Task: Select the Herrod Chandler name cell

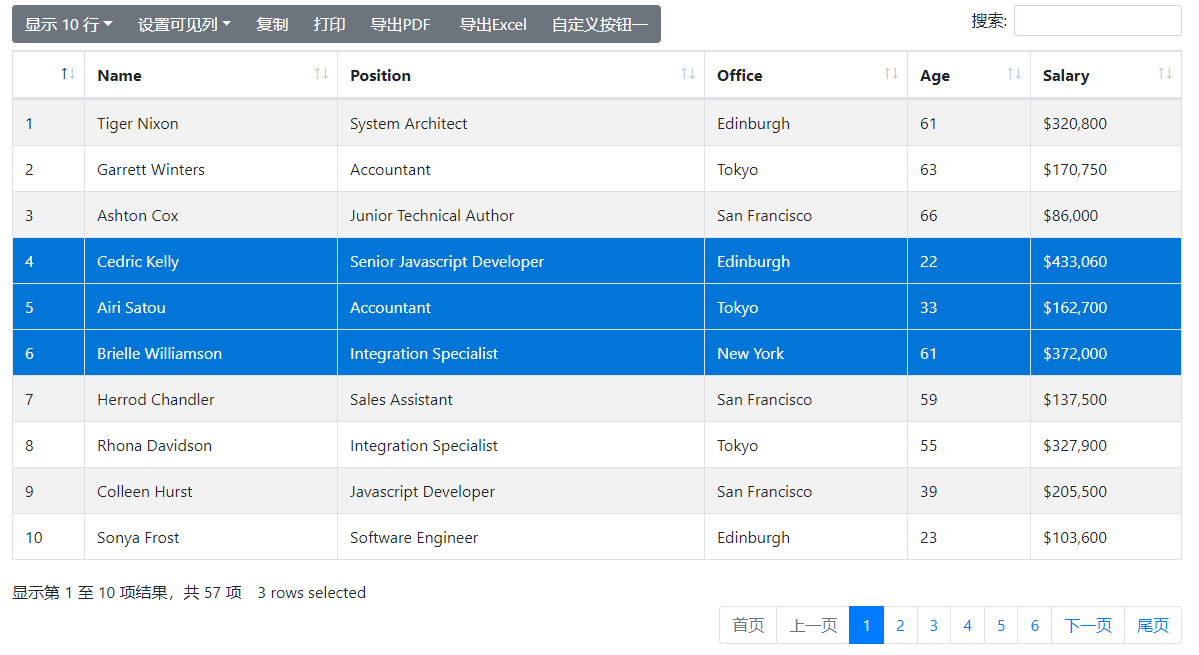Action: click(210, 399)
